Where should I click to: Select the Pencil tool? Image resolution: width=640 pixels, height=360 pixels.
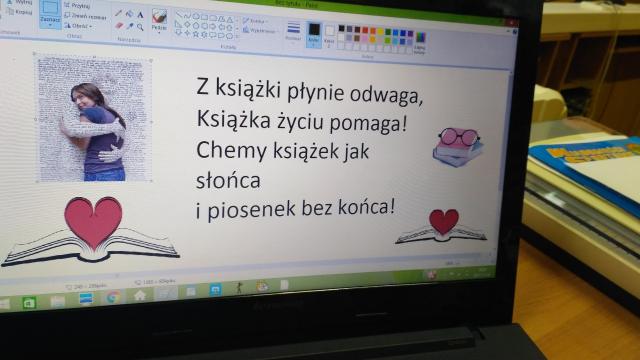click(x=118, y=13)
